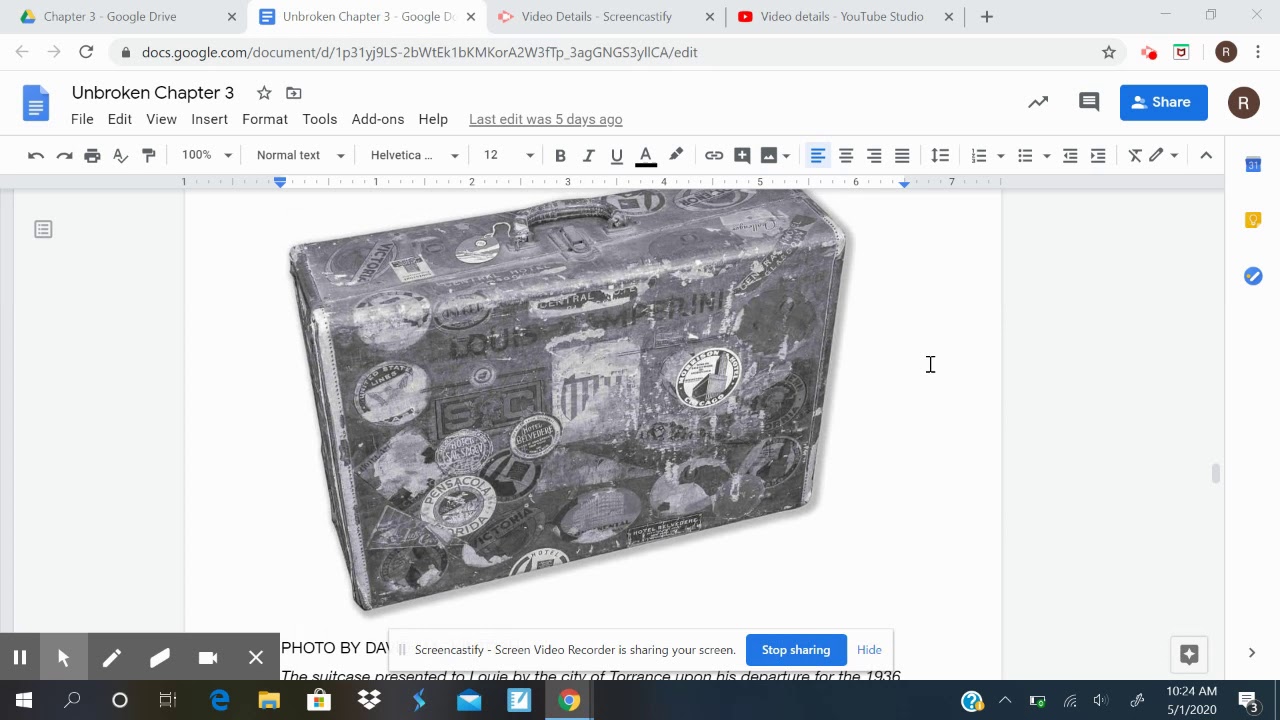Open the font size 12 dropdown
Image resolution: width=1280 pixels, height=720 pixels.
pos(509,155)
